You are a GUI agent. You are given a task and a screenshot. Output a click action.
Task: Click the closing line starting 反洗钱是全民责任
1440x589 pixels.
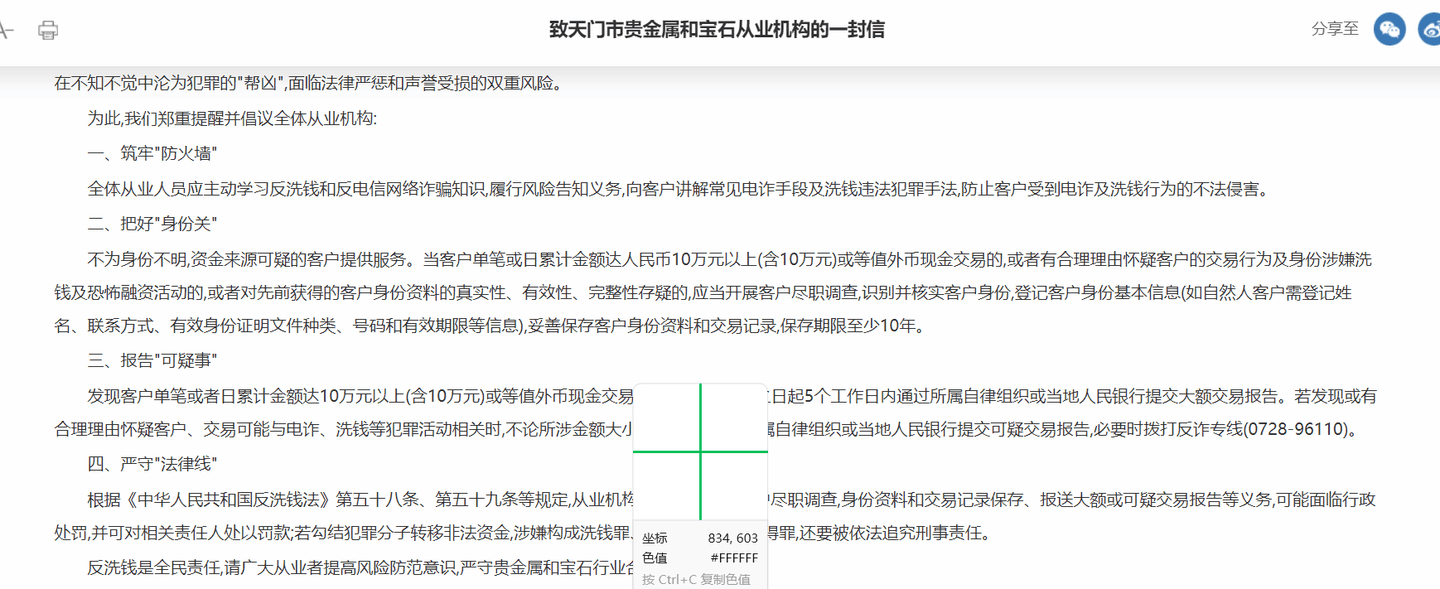pos(360,568)
